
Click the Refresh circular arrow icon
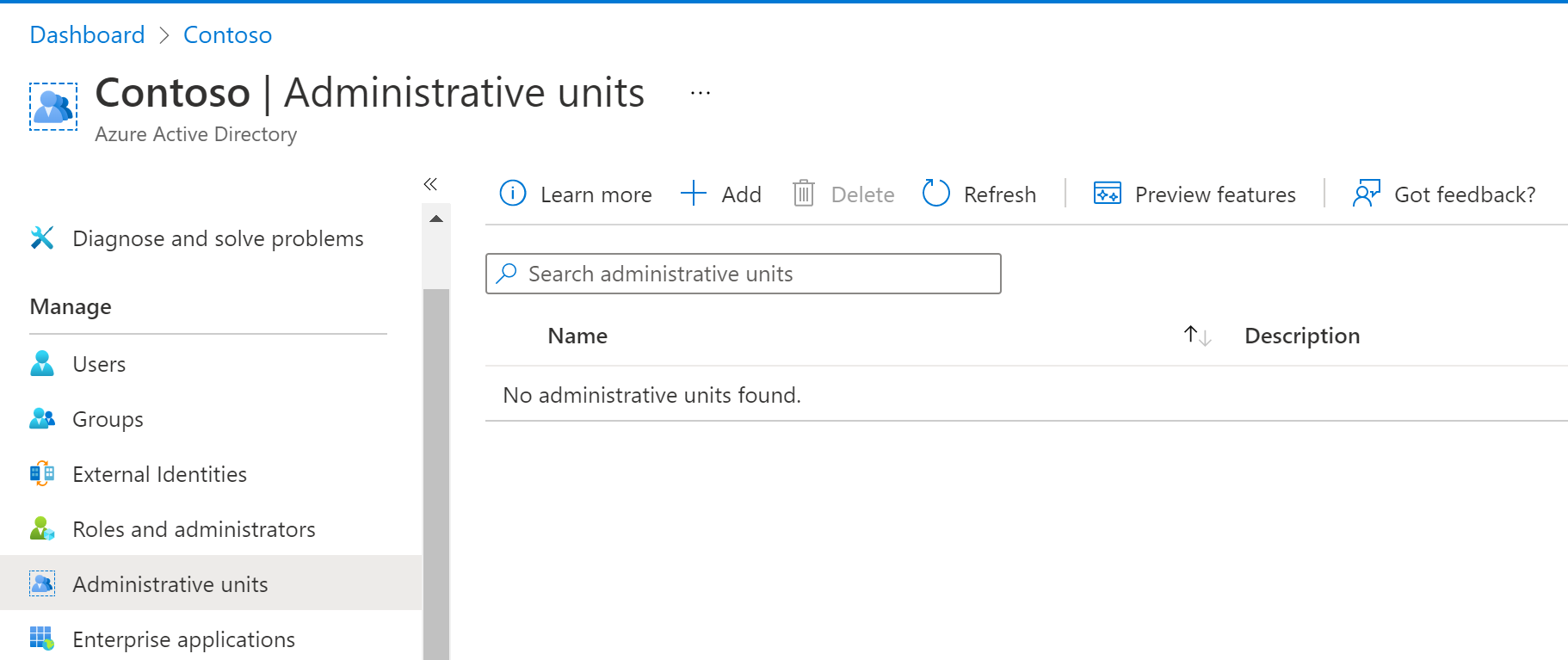click(935, 194)
